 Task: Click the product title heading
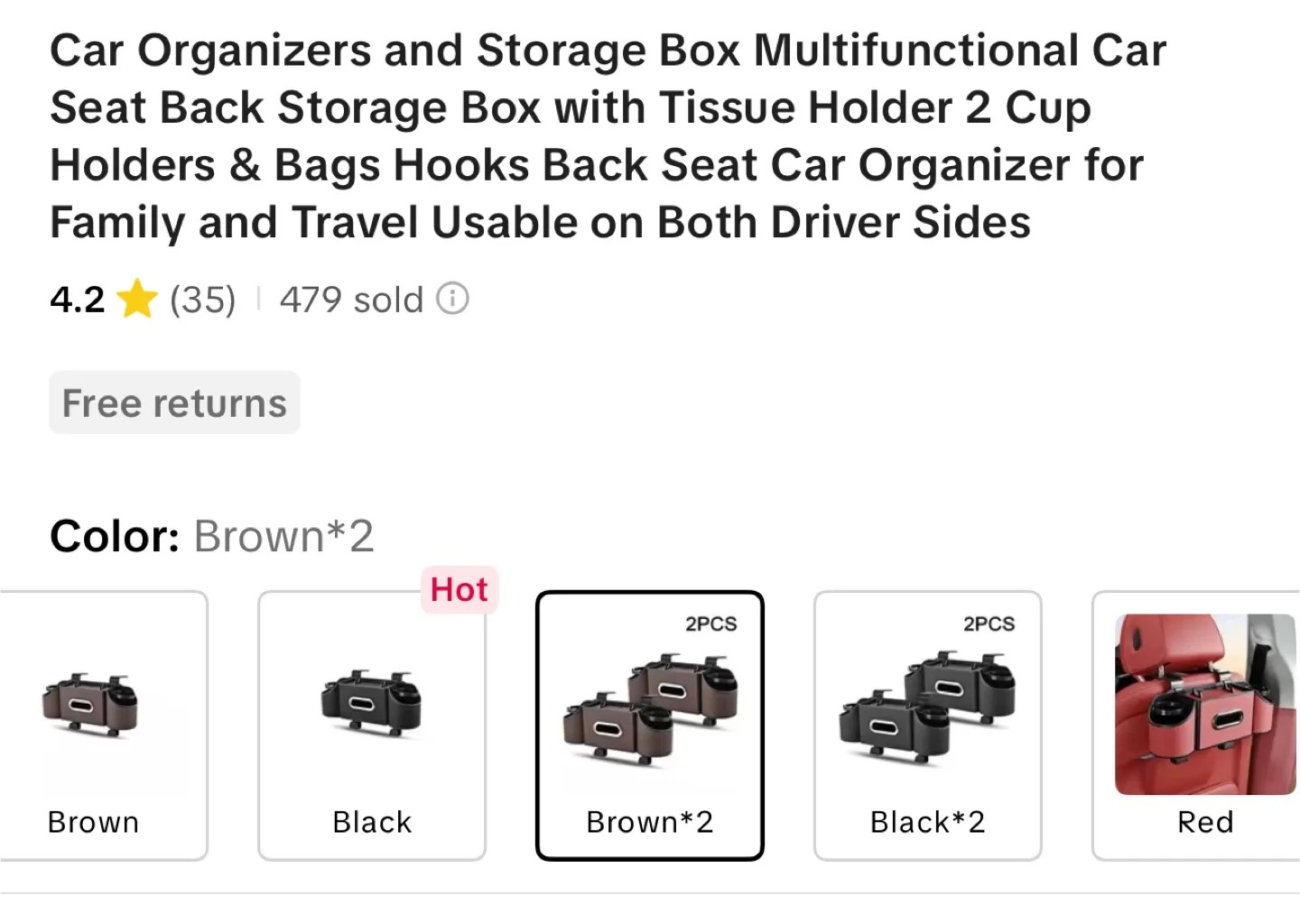tap(607, 135)
